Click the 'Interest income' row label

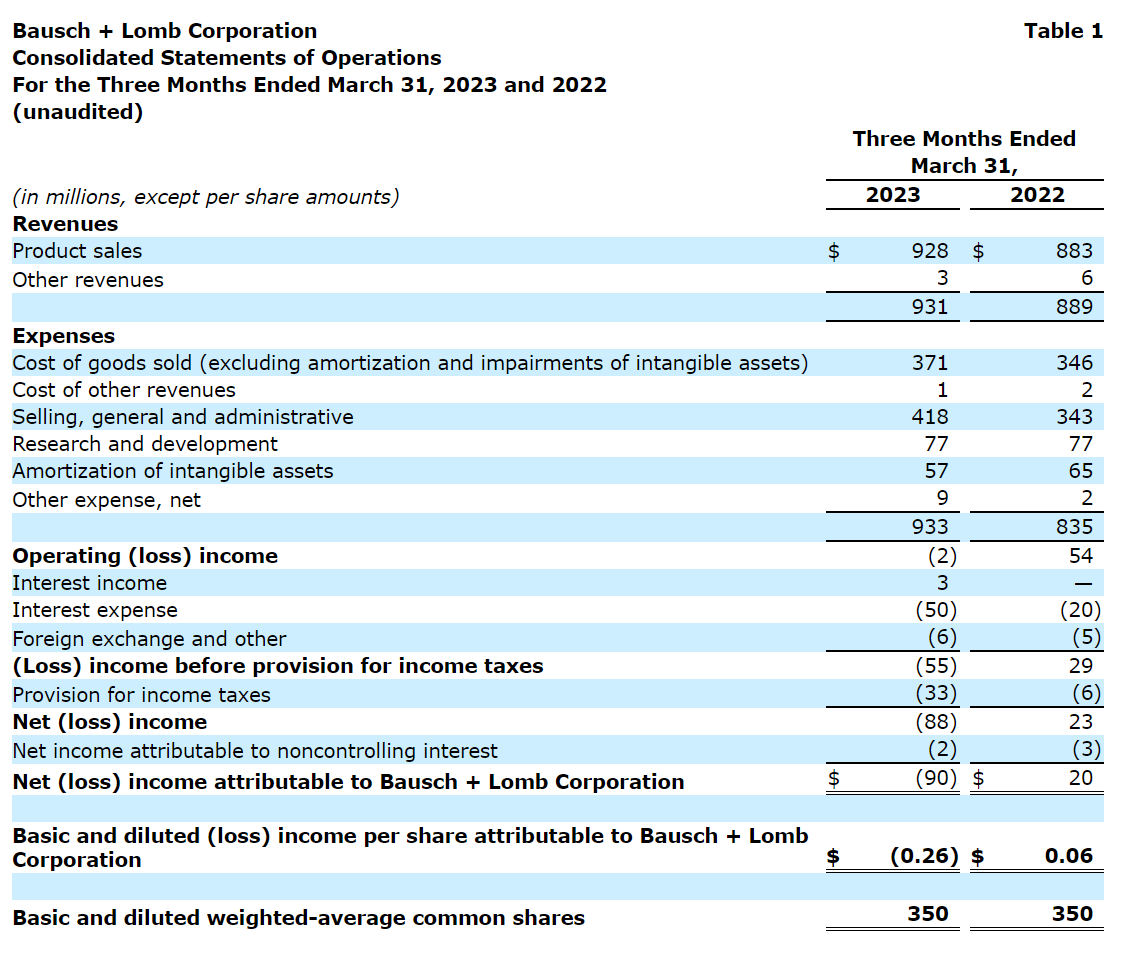pyautogui.click(x=90, y=583)
